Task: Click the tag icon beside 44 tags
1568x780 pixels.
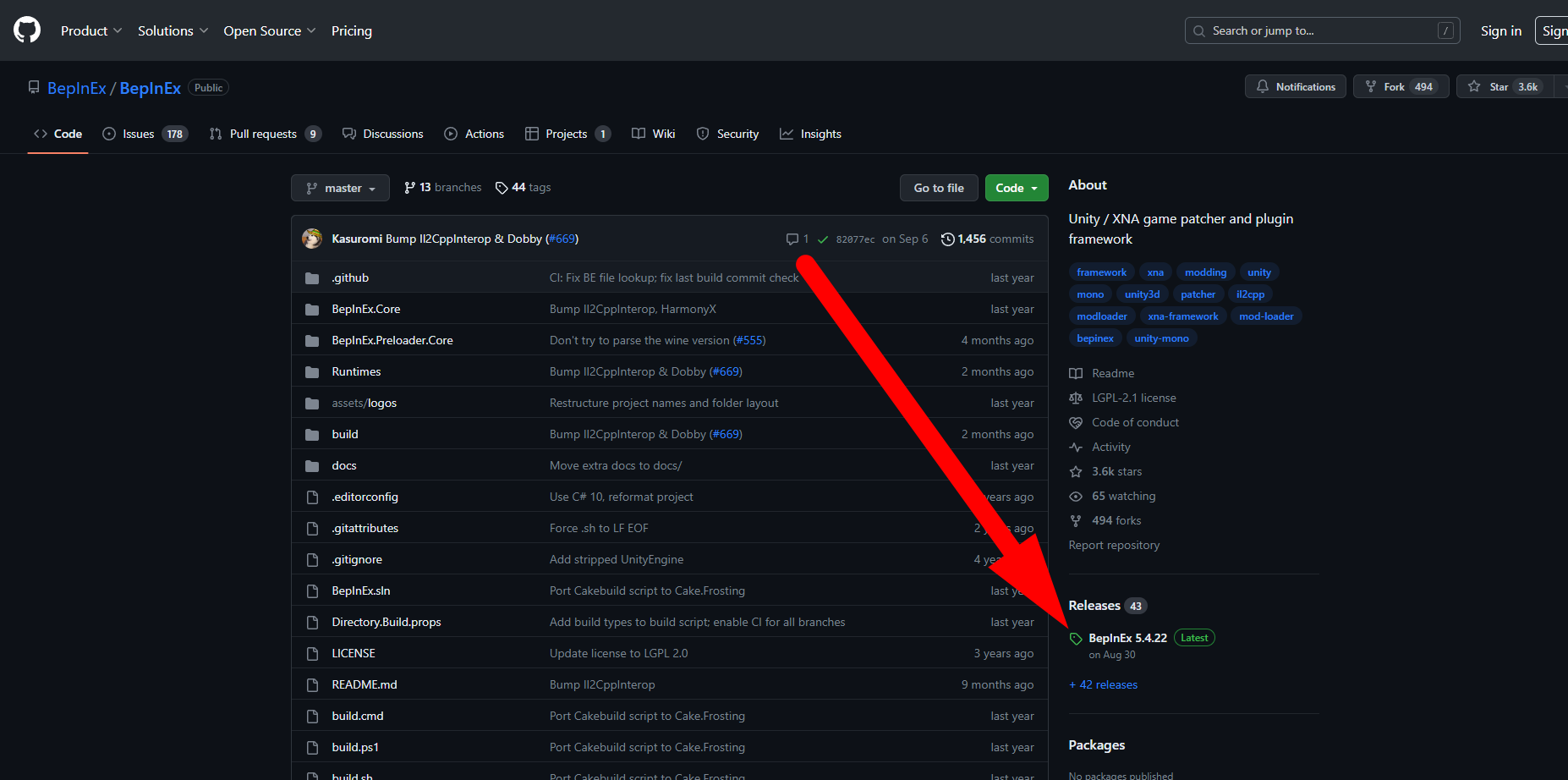Action: 502,188
